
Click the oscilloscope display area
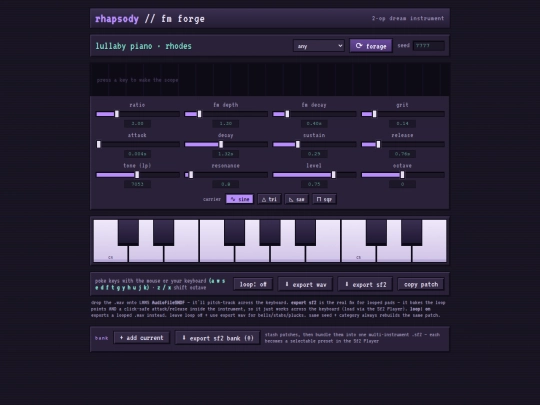(270, 80)
